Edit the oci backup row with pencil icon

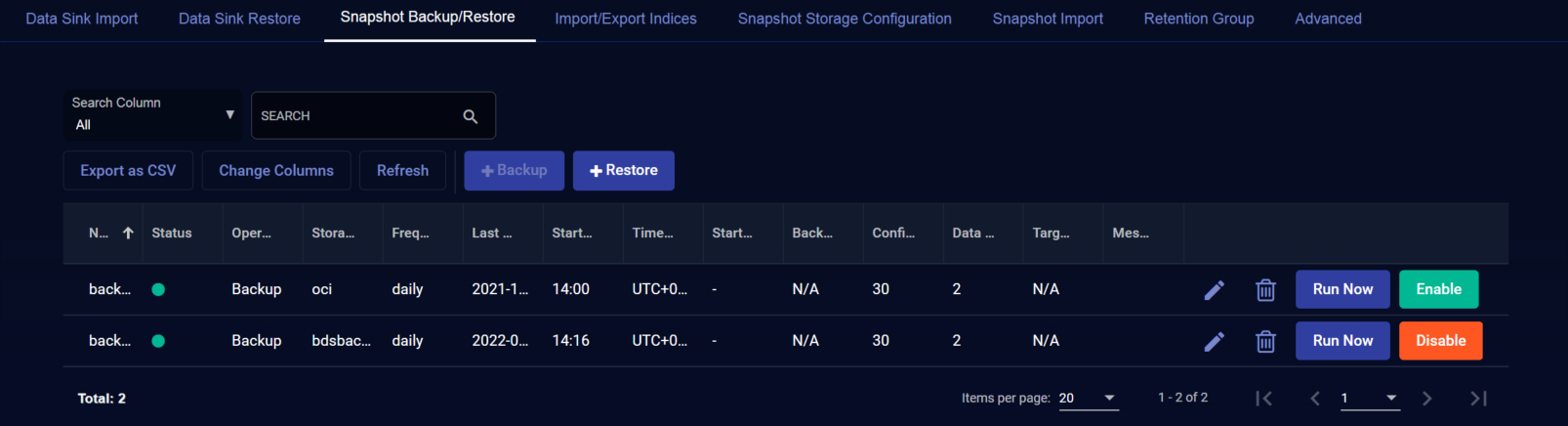pos(1214,290)
